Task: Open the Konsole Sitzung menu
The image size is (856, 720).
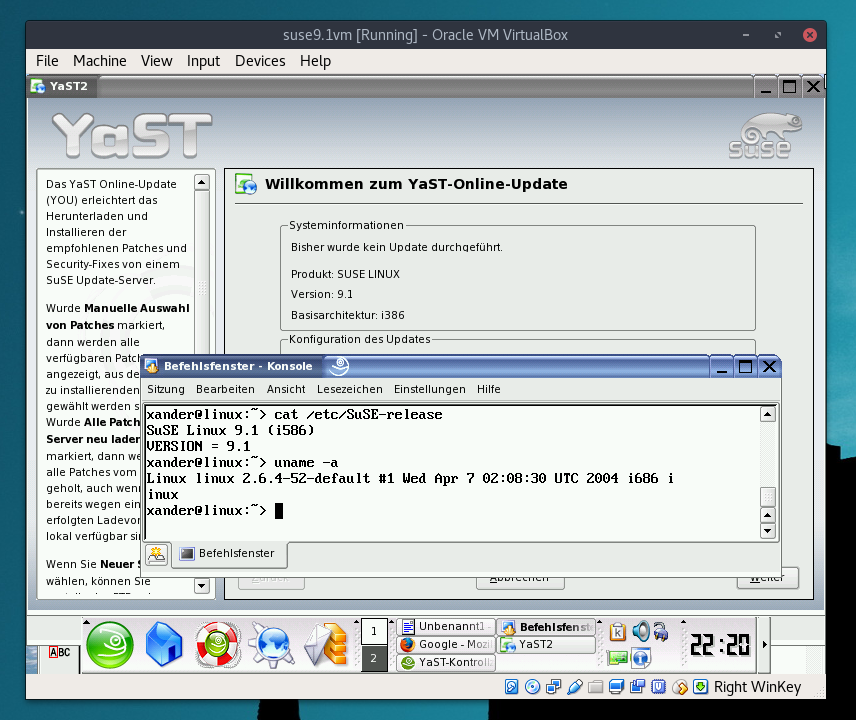Action: pyautogui.click(x=166, y=389)
